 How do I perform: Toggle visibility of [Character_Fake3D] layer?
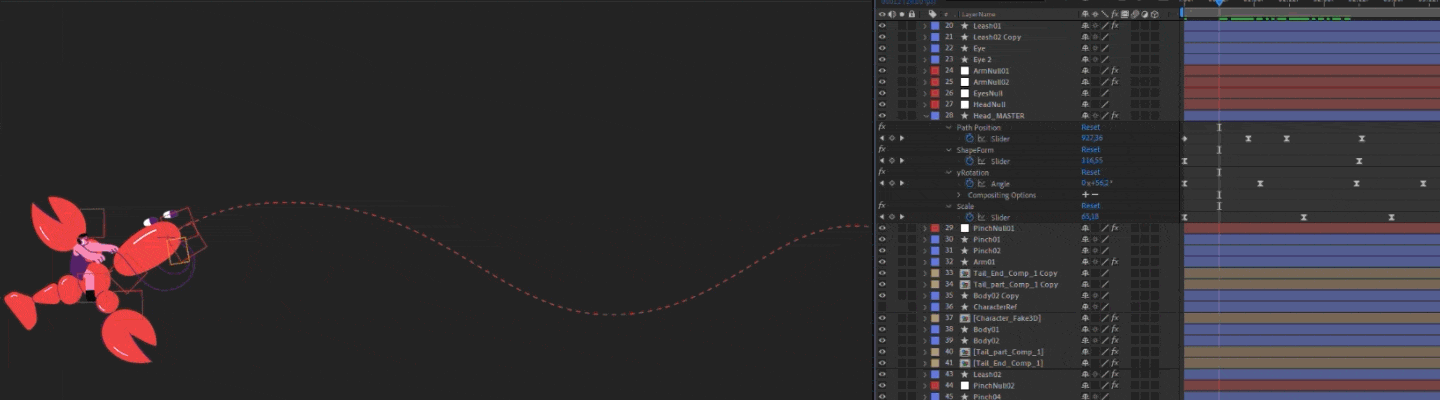(x=882, y=318)
